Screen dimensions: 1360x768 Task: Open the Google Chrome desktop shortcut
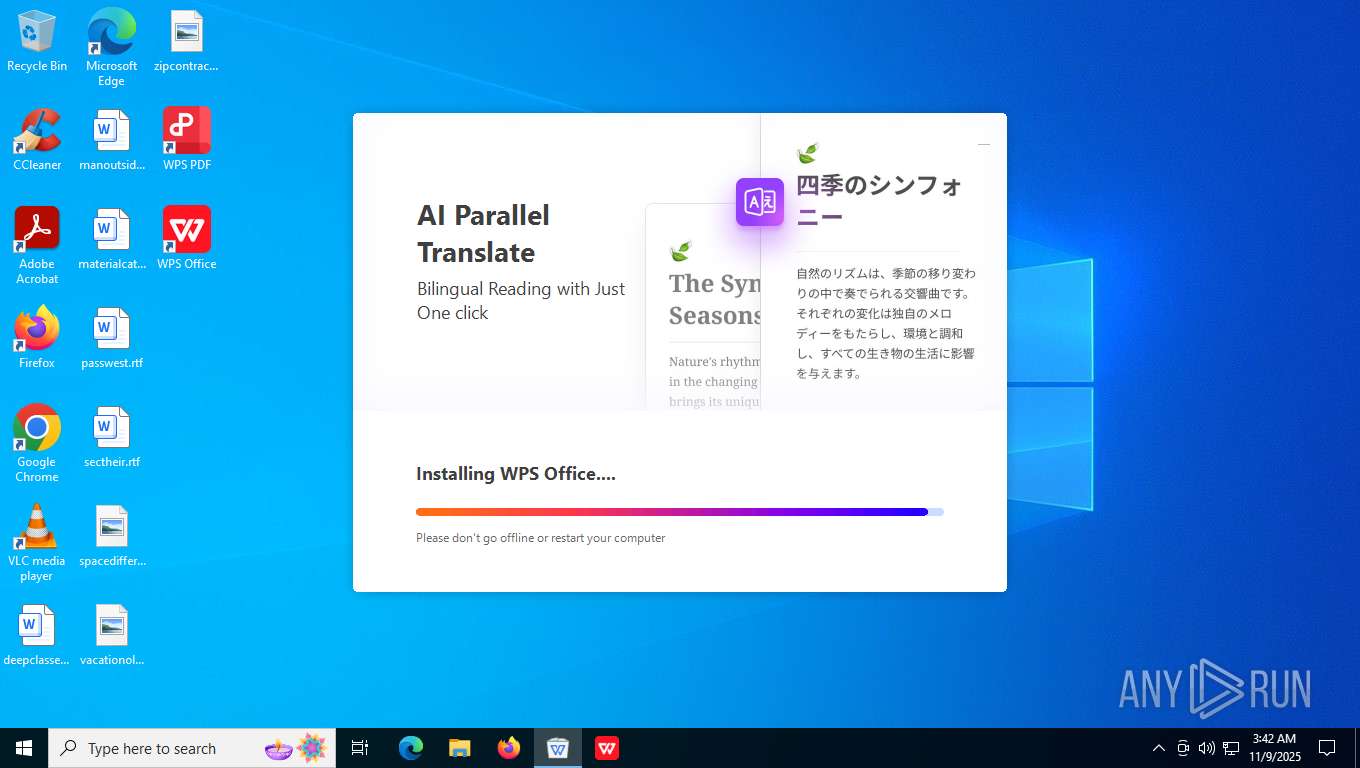(37, 444)
